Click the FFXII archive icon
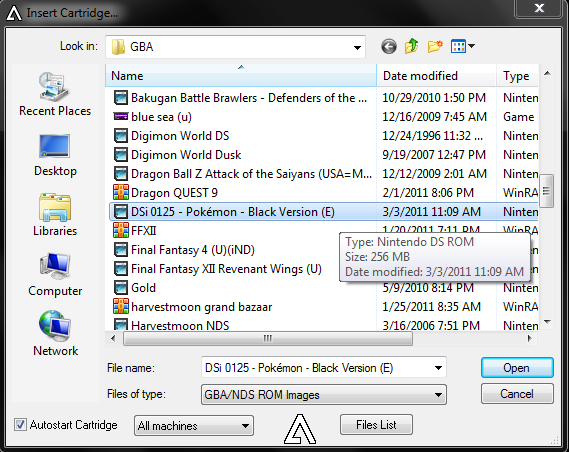The width and height of the screenshot is (570, 452). pyautogui.click(x=121, y=230)
